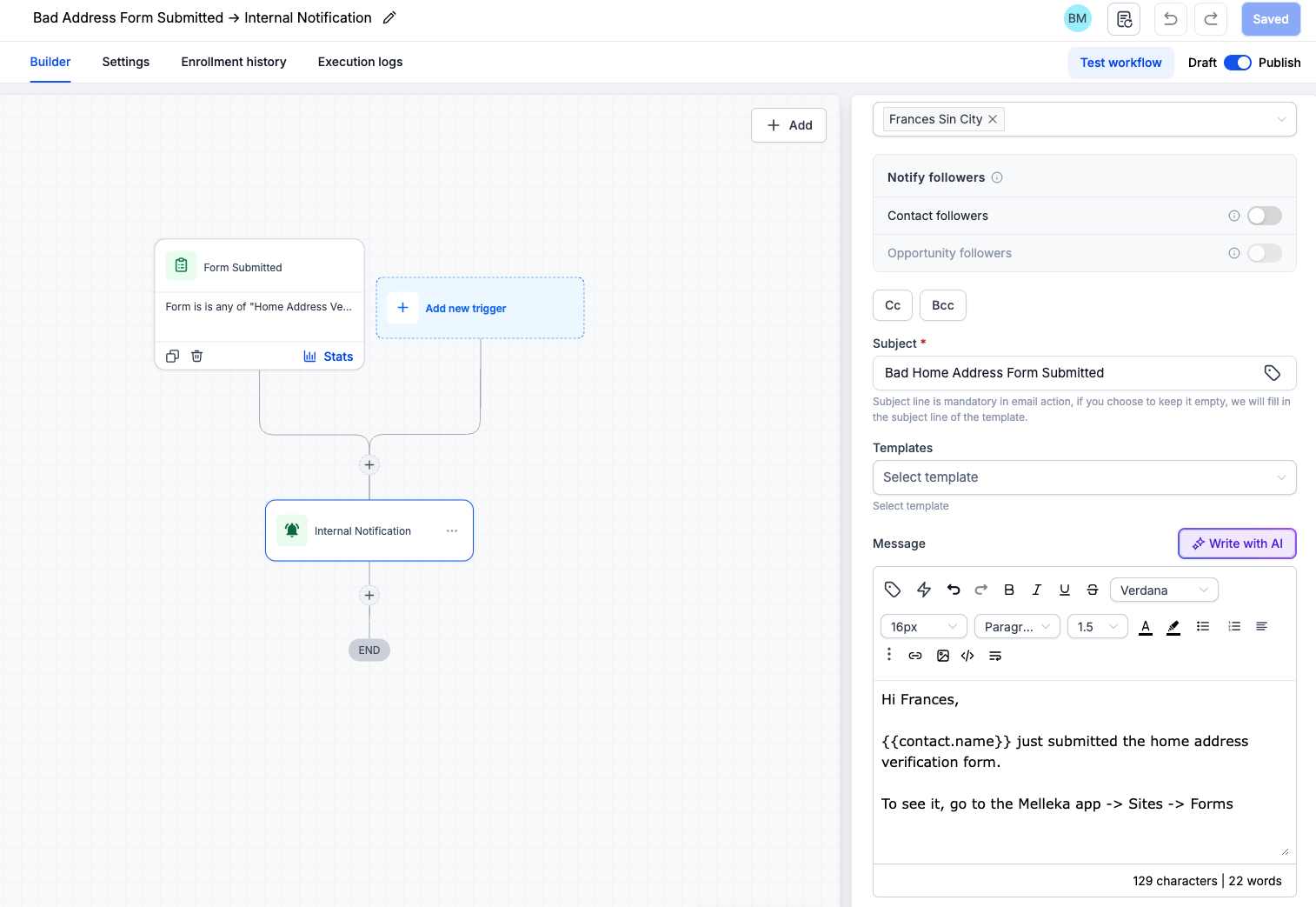This screenshot has height=907, width=1316.
Task: Toggle italic formatting
Action: [1037, 590]
